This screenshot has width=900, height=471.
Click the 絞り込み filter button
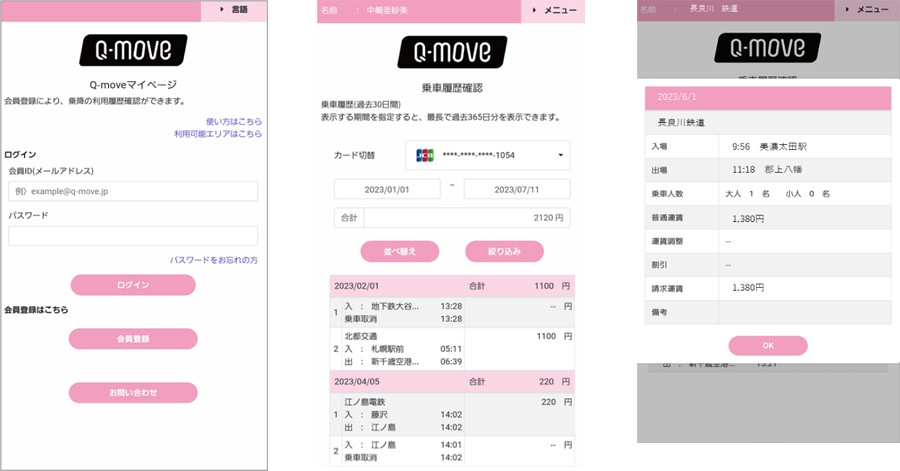(505, 251)
